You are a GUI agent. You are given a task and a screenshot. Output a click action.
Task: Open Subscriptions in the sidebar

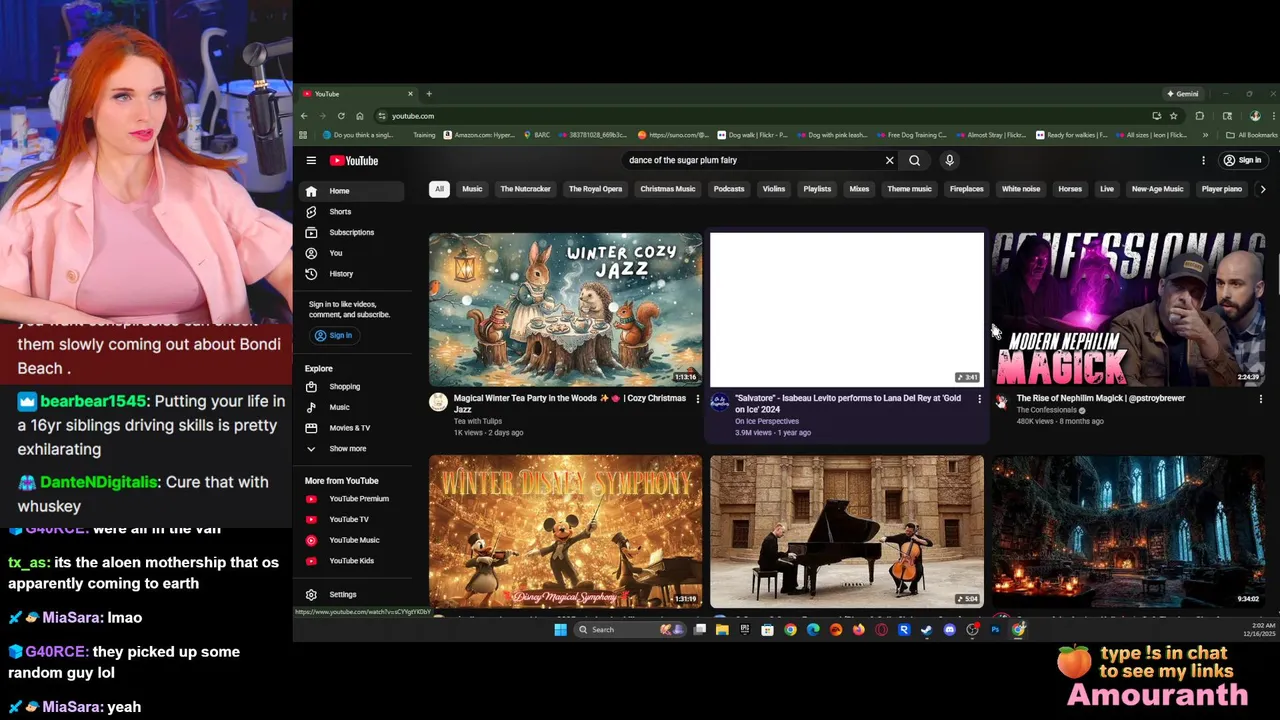[350, 232]
